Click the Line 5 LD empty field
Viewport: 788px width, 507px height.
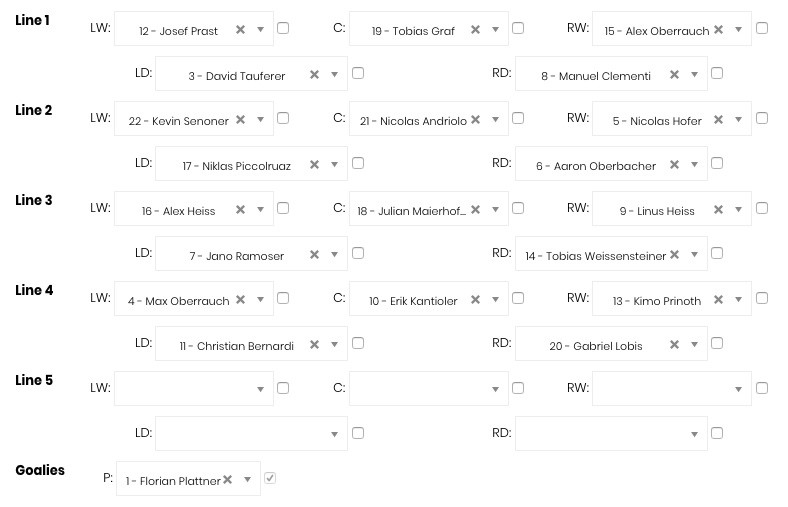pos(240,434)
